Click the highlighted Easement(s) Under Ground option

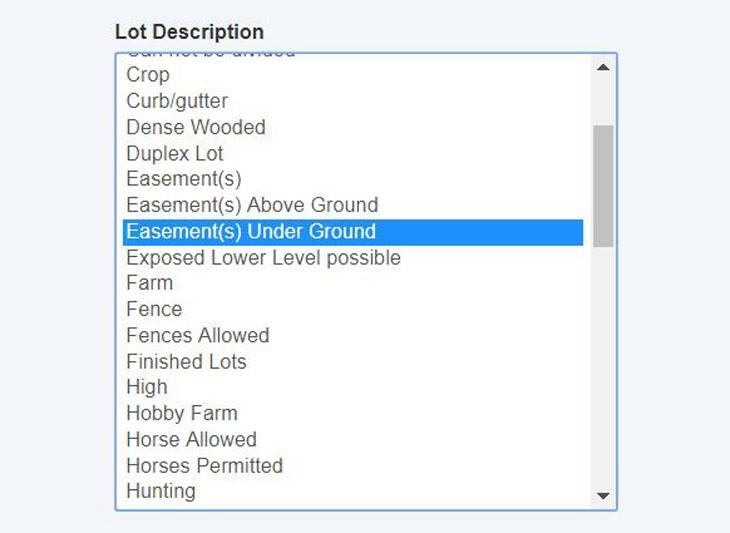point(251,232)
